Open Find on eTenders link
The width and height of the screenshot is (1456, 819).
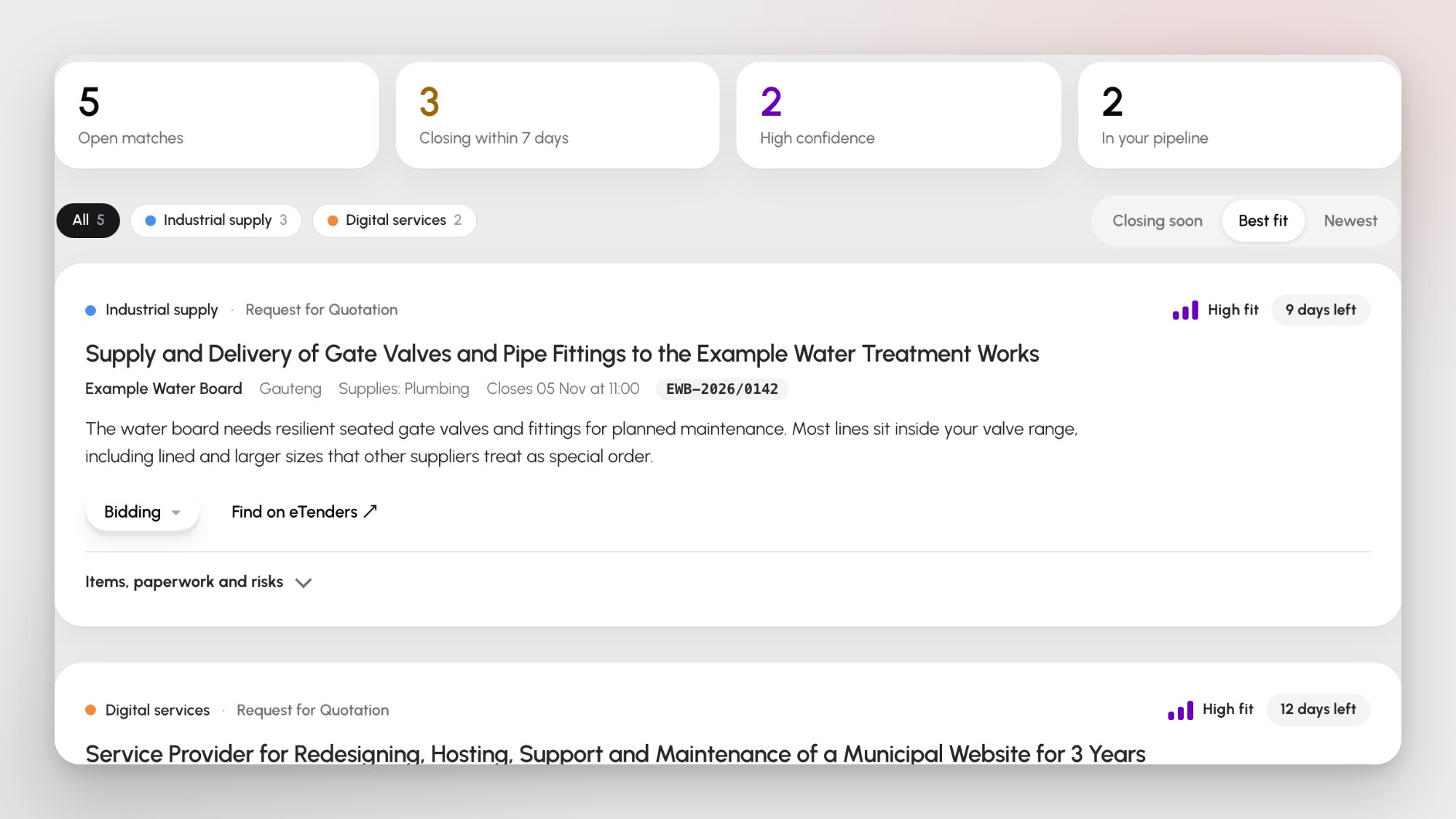[x=304, y=512]
